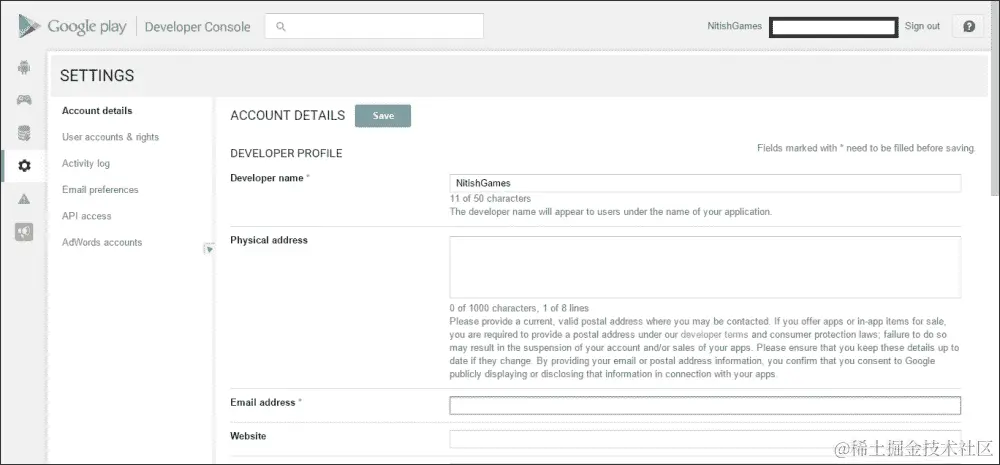The width and height of the screenshot is (1000, 465).
Task: Open Alerts warning triangle icon in sidebar
Action: click(x=24, y=199)
